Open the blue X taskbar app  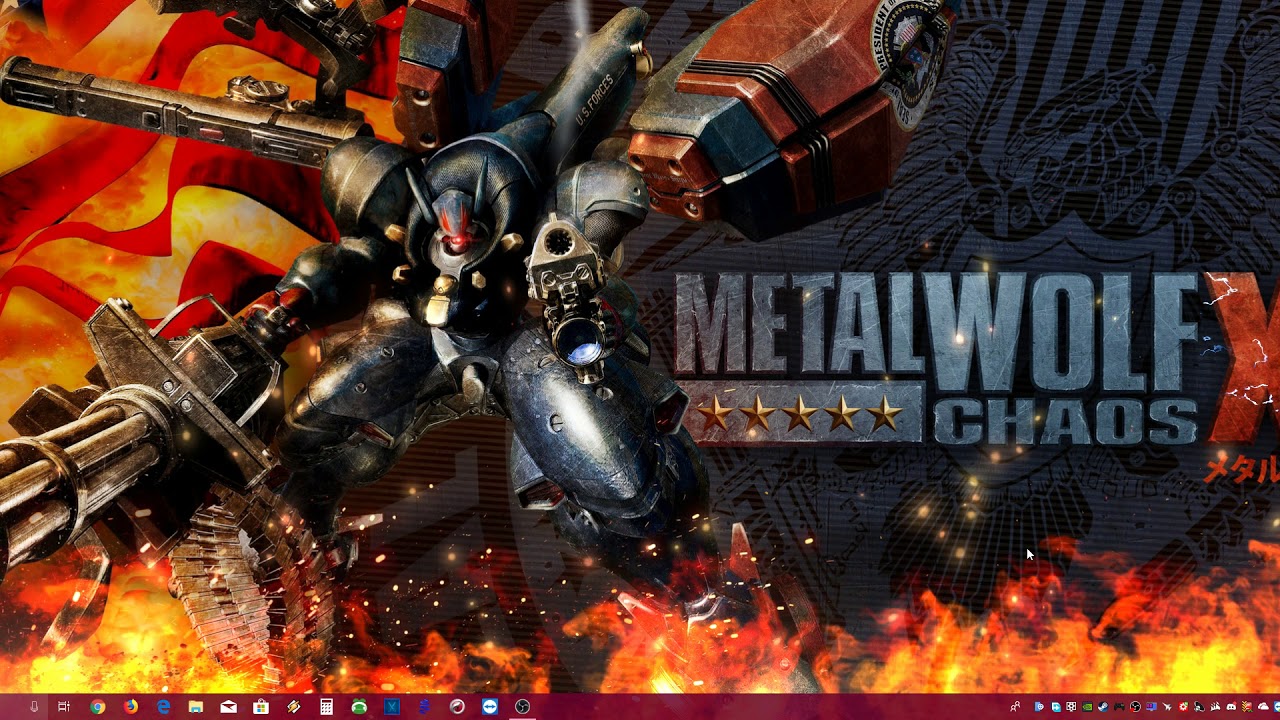[392, 707]
